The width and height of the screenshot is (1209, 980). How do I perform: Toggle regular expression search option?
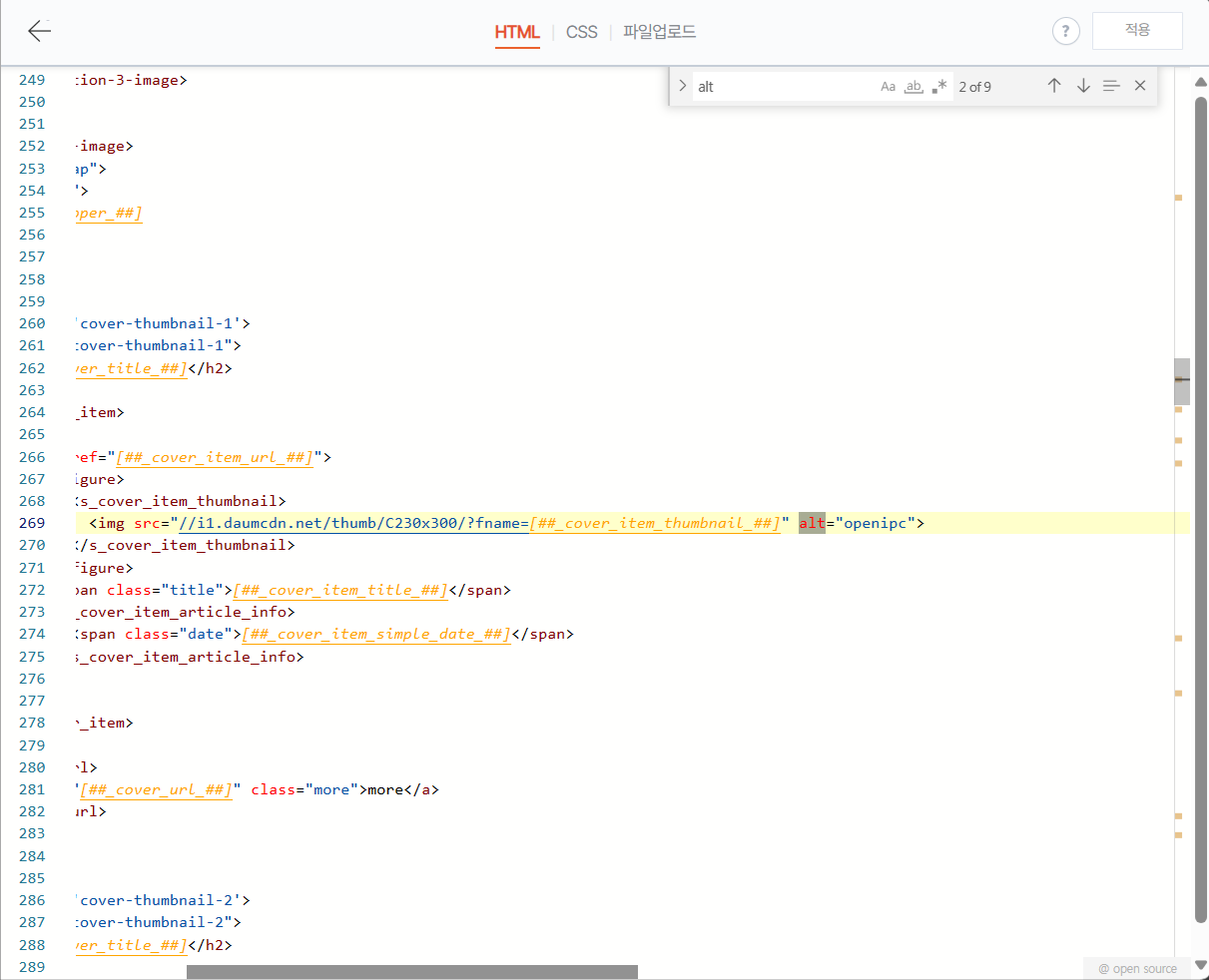[x=938, y=87]
